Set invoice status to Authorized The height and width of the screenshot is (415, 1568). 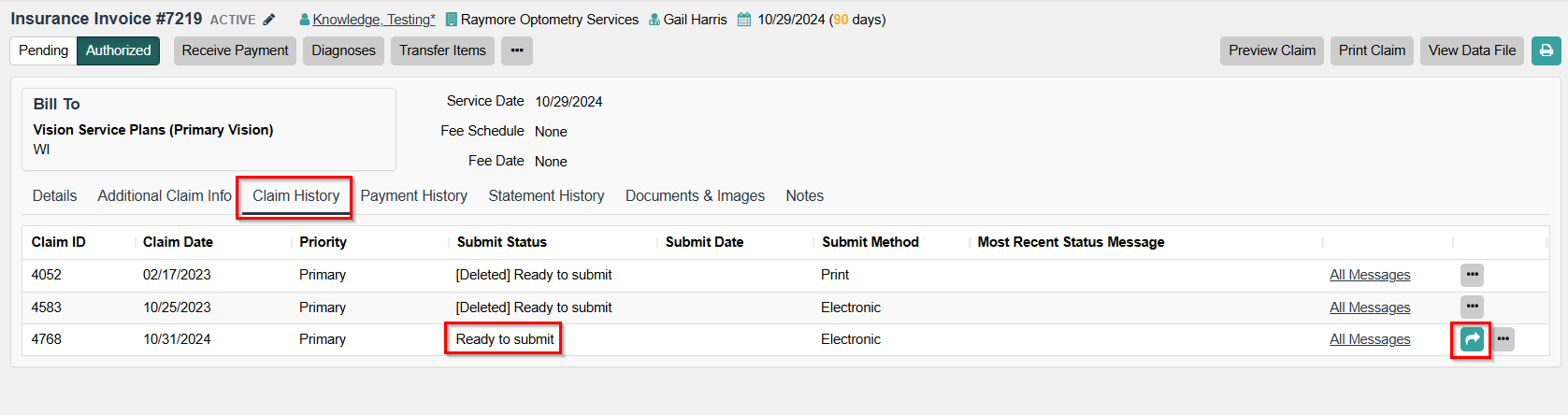click(x=118, y=50)
